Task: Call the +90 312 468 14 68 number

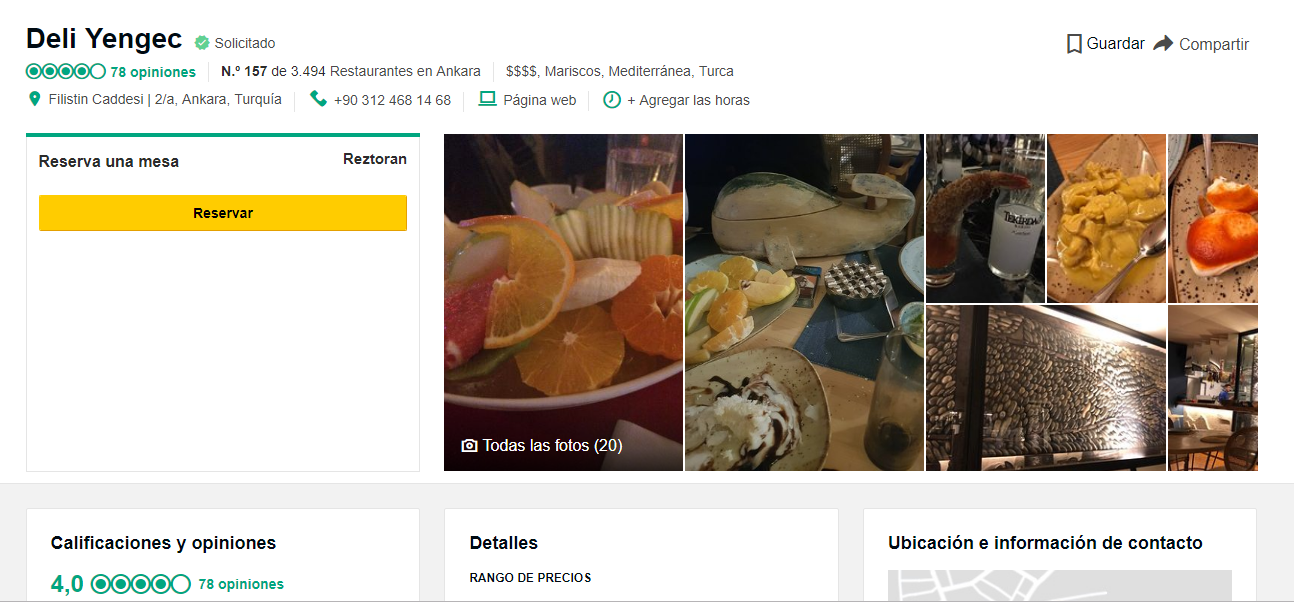Action: pyautogui.click(x=392, y=100)
